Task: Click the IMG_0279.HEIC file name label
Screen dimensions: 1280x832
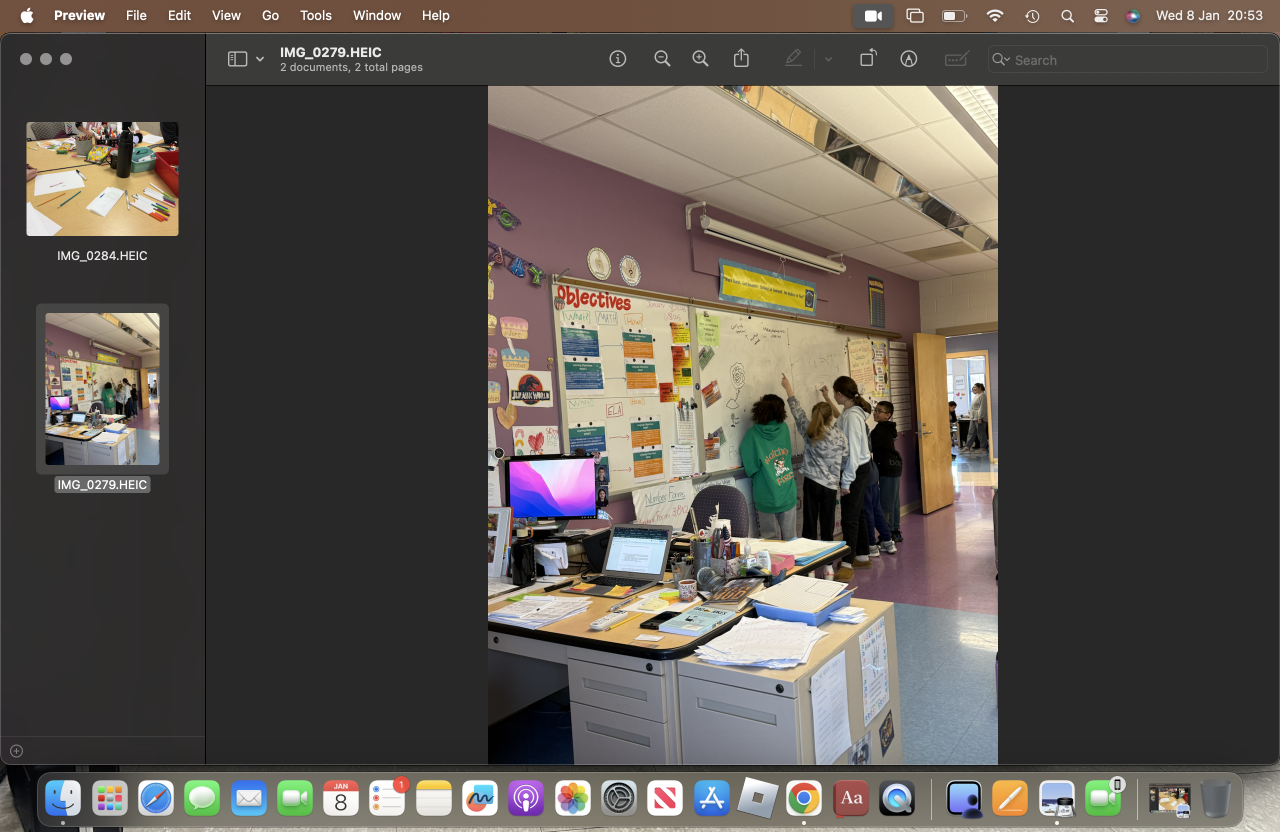Action: [102, 485]
